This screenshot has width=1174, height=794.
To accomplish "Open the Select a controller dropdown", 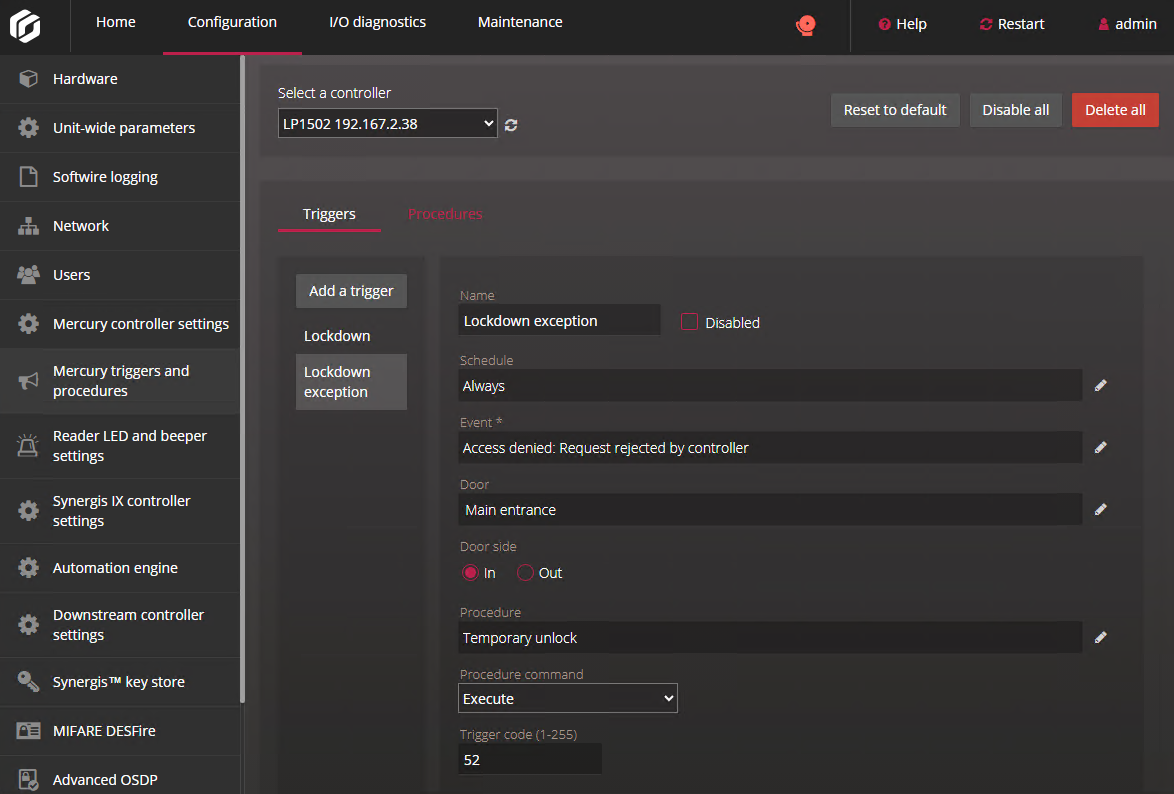I will pos(387,124).
